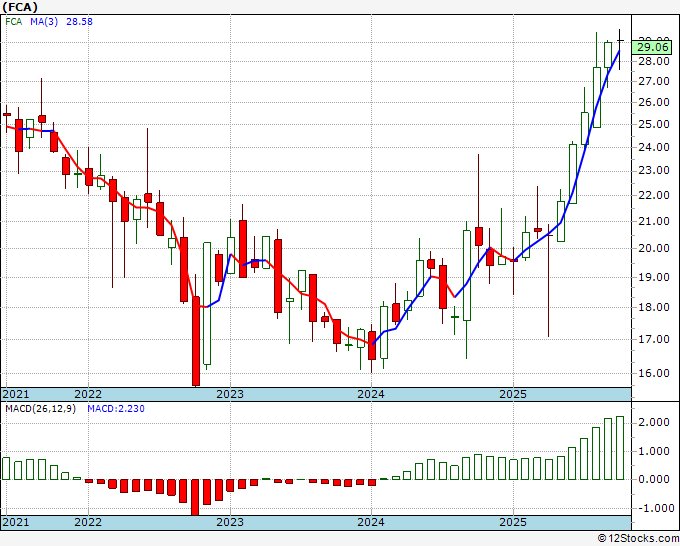This screenshot has height=546, width=680.
Task: Click 2025 on the MACD timeline
Action: pos(513,522)
